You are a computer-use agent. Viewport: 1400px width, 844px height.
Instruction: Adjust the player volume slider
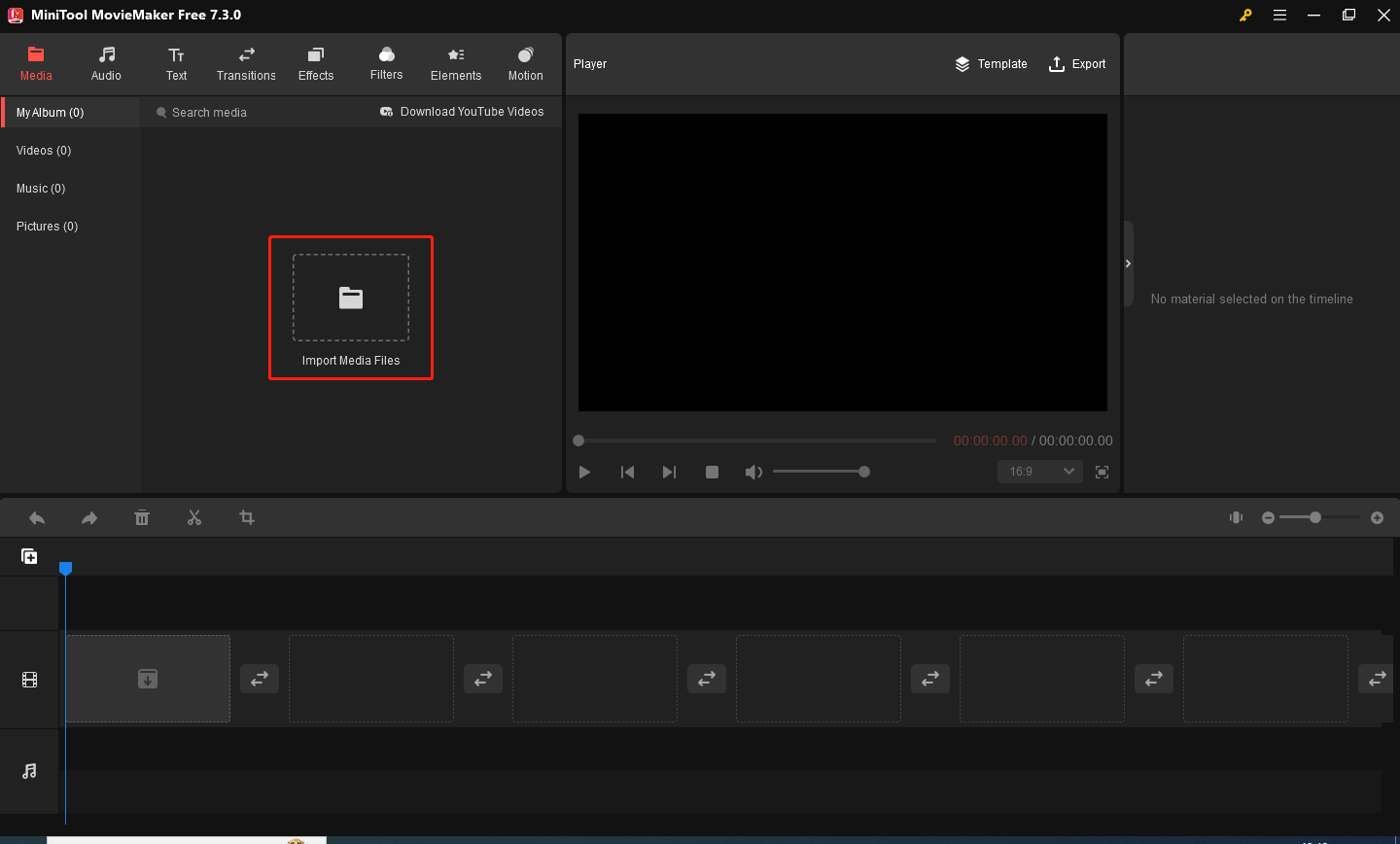click(x=821, y=472)
